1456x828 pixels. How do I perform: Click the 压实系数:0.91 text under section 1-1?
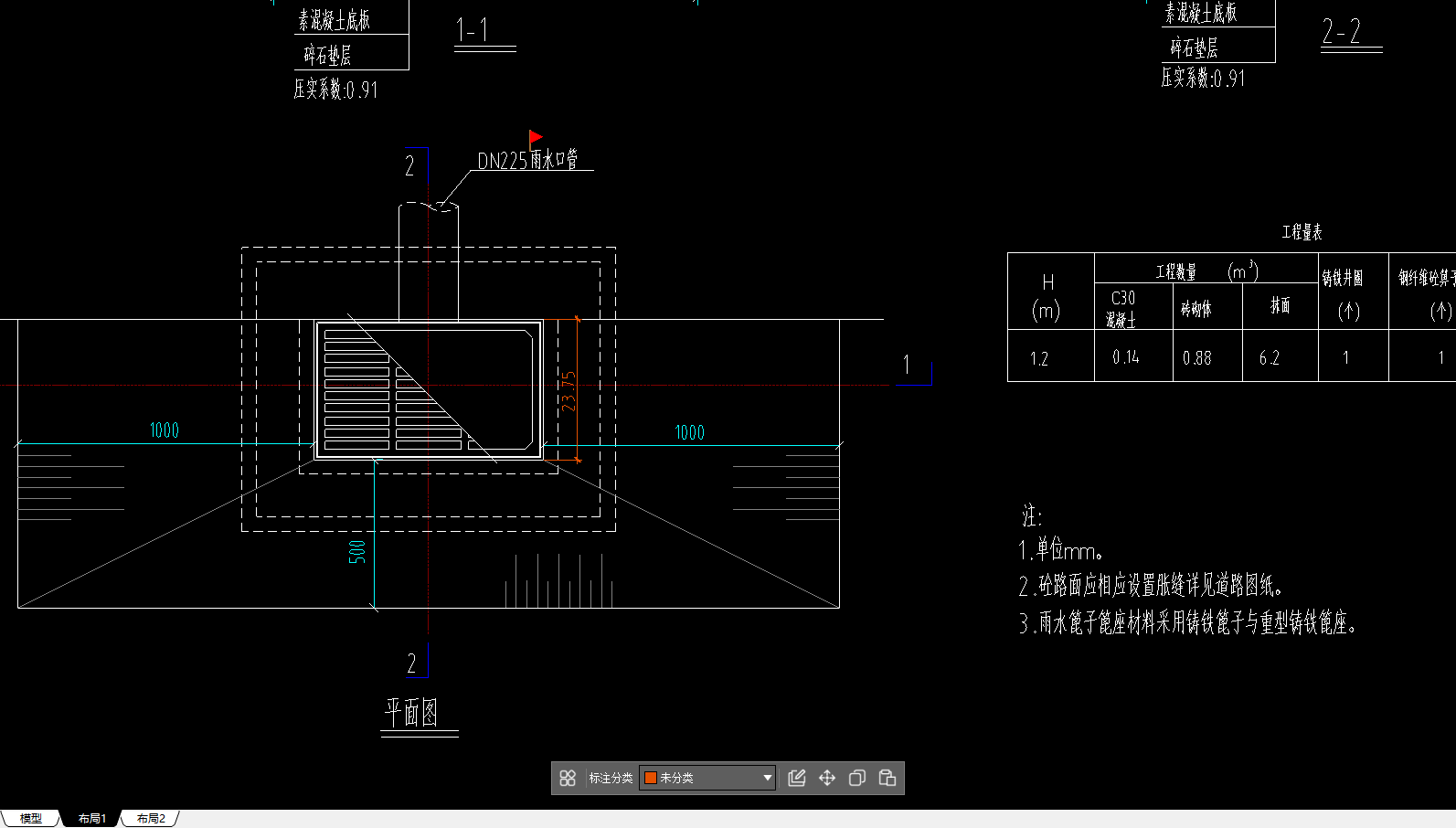click(335, 90)
